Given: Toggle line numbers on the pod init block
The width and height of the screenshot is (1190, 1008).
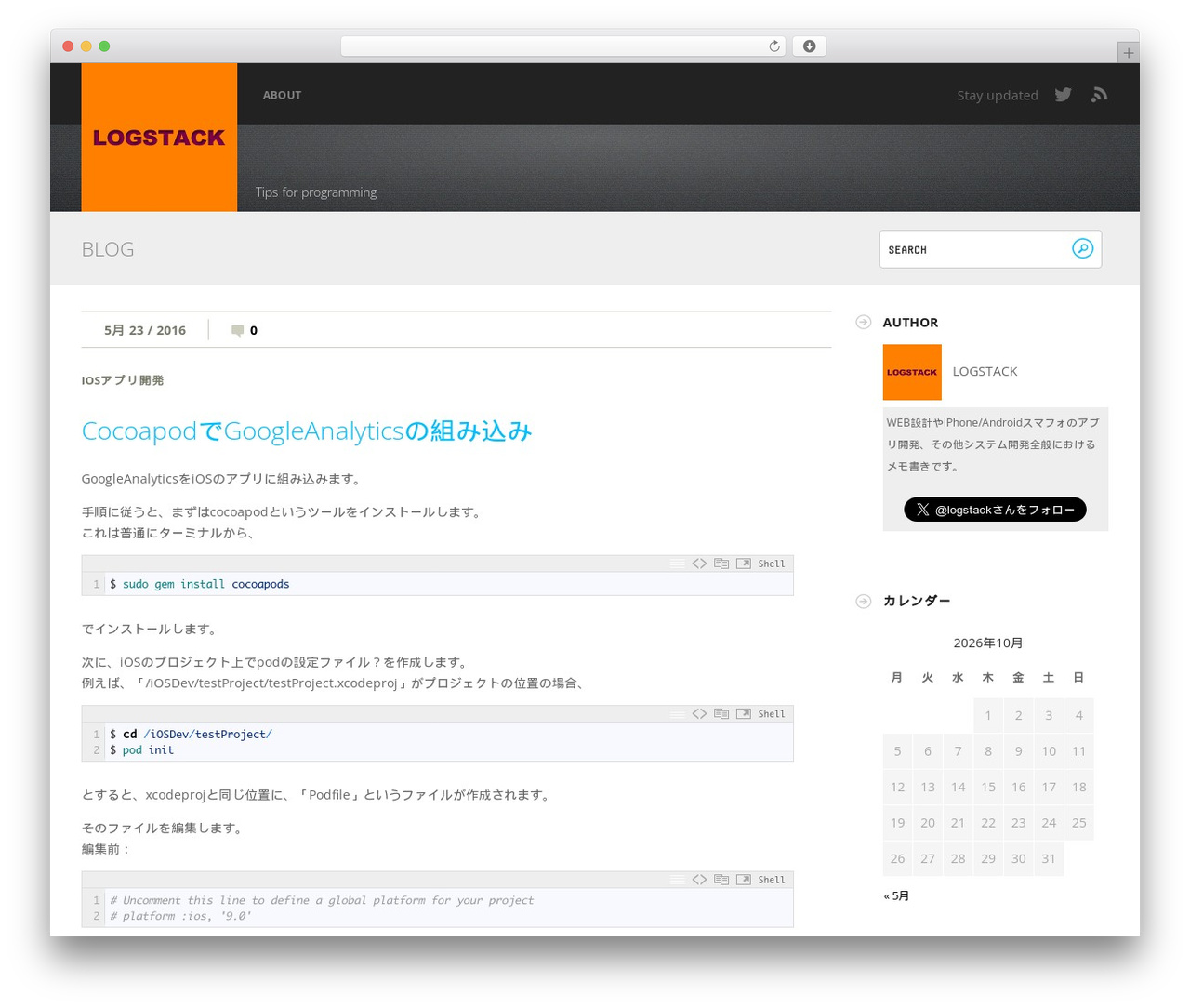Looking at the screenshot, I should (677, 714).
